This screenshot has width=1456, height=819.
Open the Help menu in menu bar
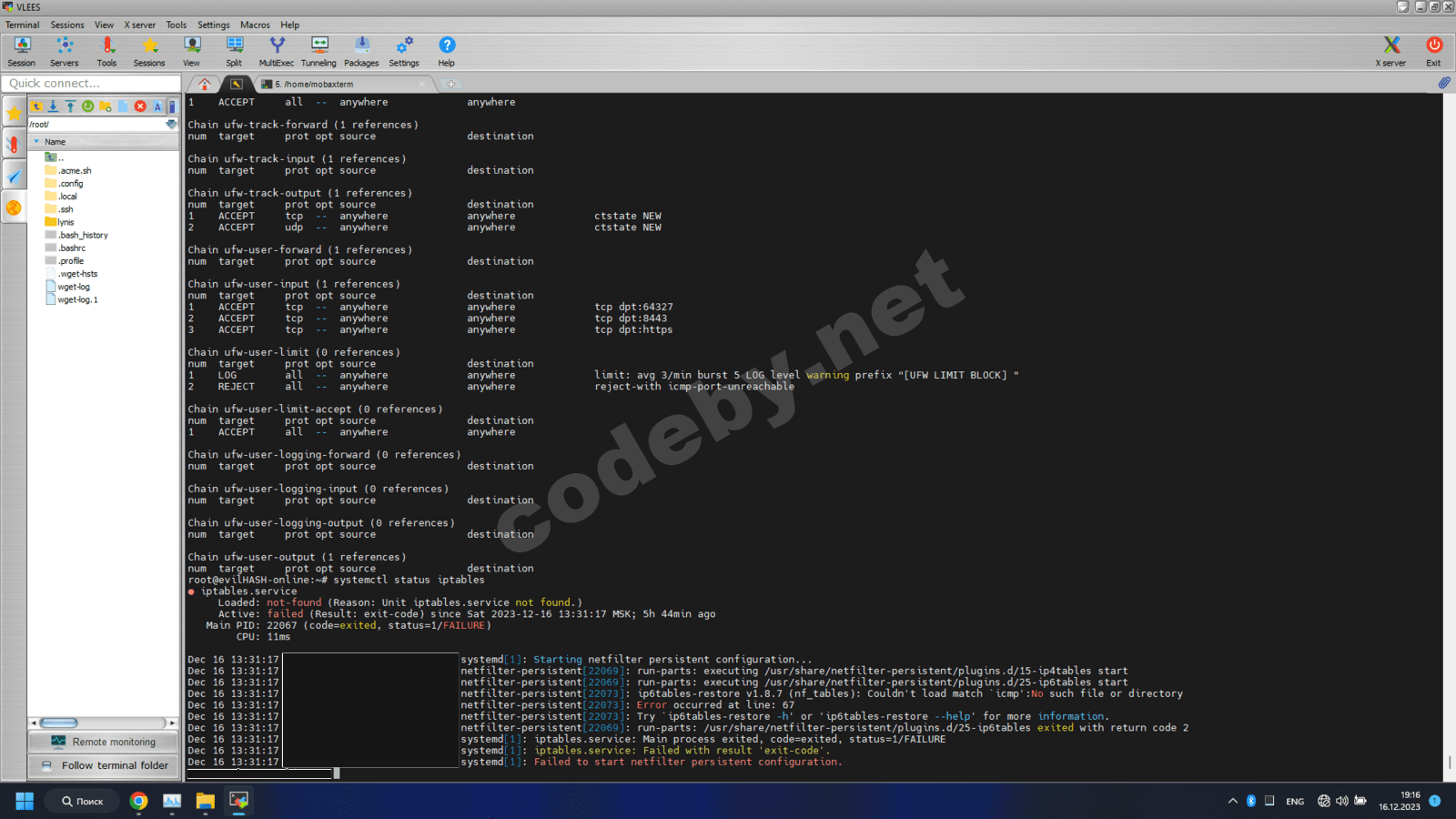289,25
